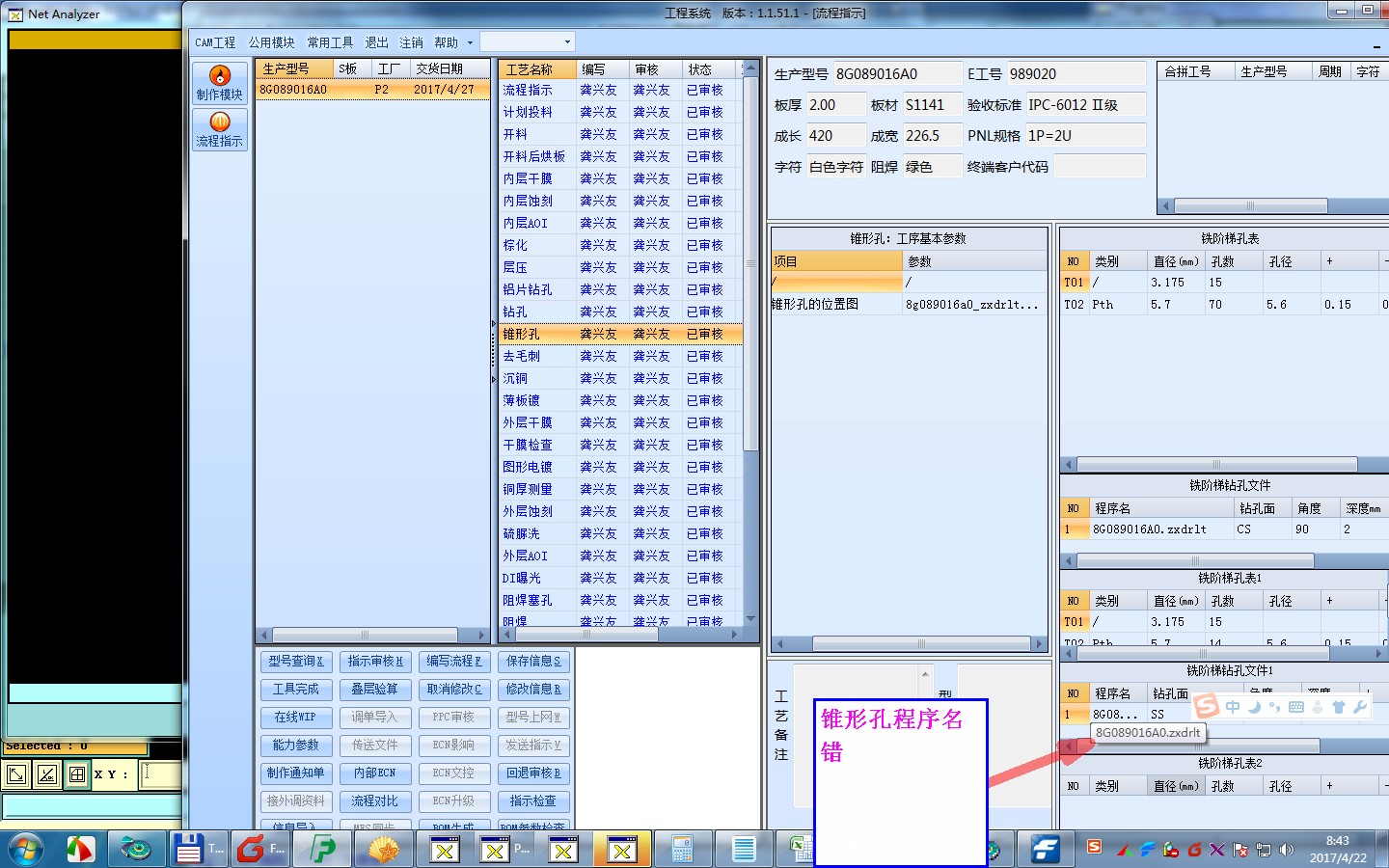Viewport: 1389px width, 868px height.
Task: Select the 沉铜 process row
Action: pos(620,378)
